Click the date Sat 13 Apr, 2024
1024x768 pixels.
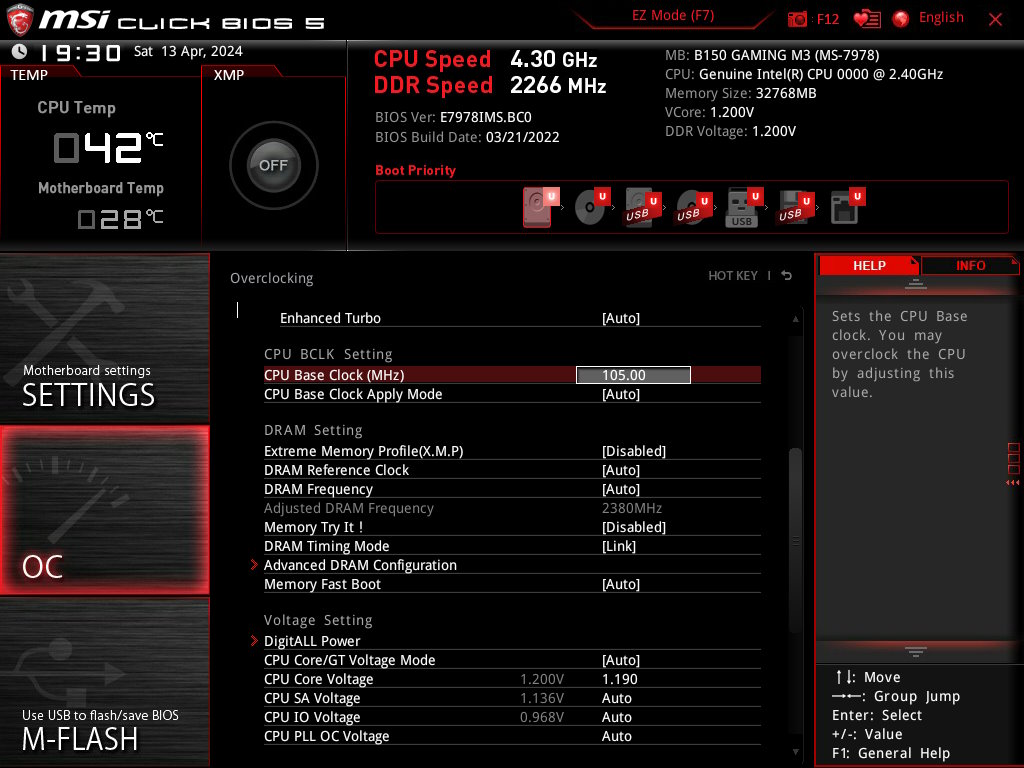click(188, 51)
